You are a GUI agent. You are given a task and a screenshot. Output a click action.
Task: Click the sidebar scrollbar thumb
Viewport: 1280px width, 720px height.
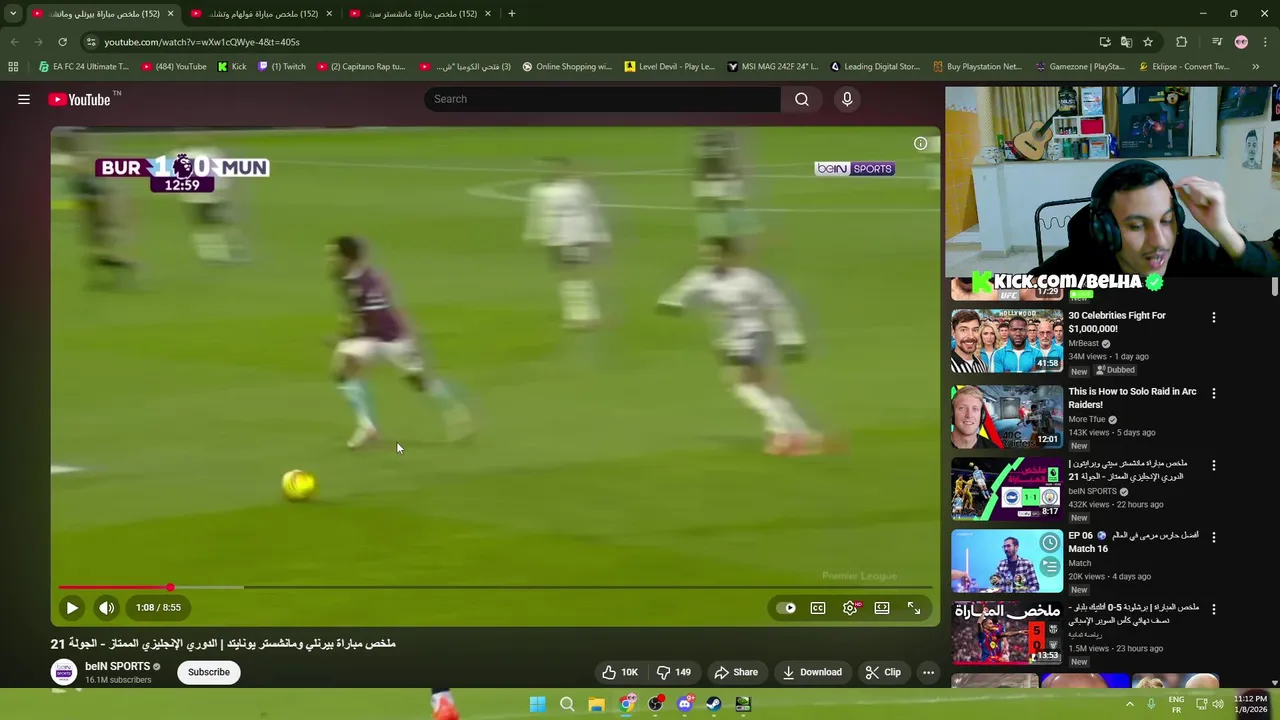1274,286
